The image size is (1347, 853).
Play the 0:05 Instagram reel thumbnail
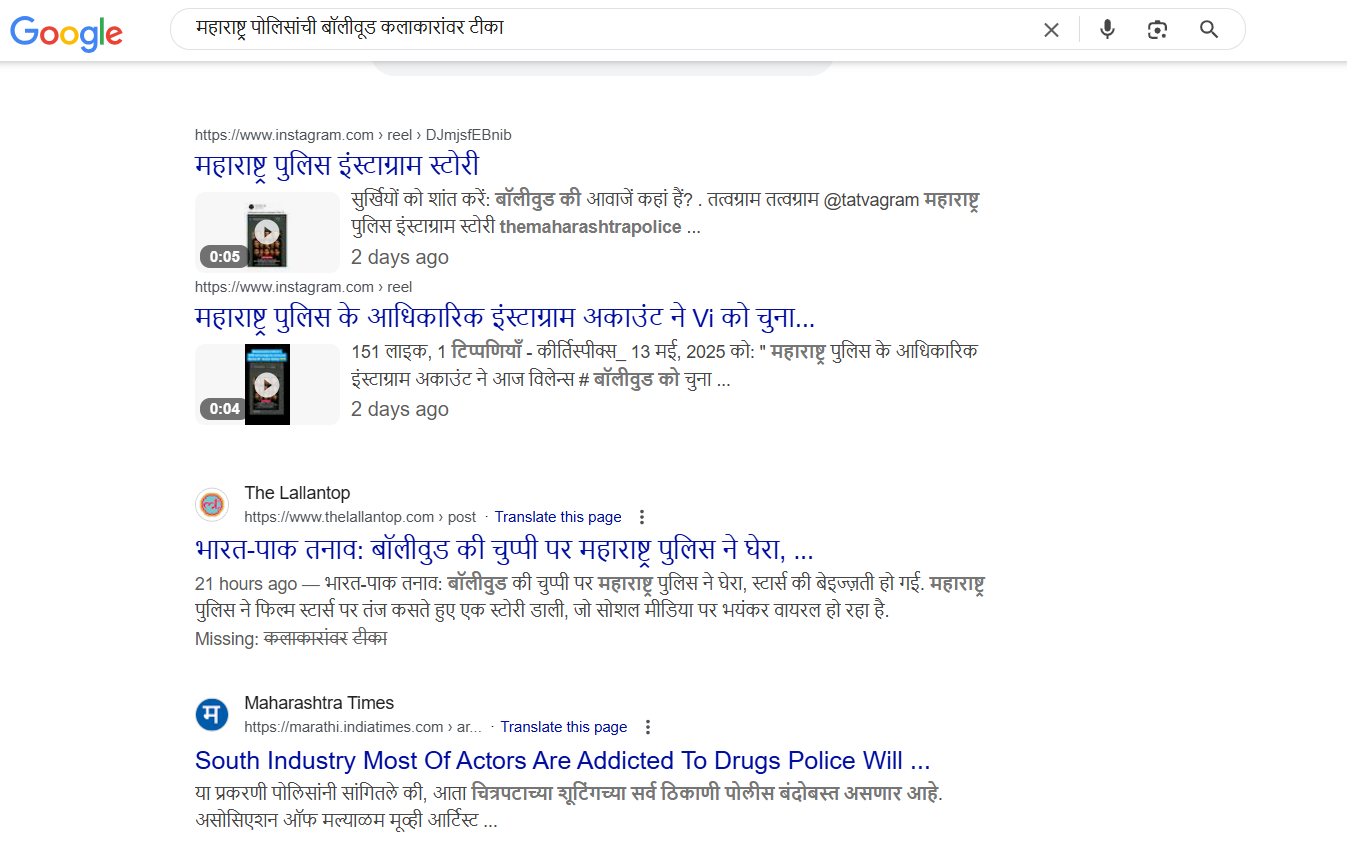click(x=267, y=232)
